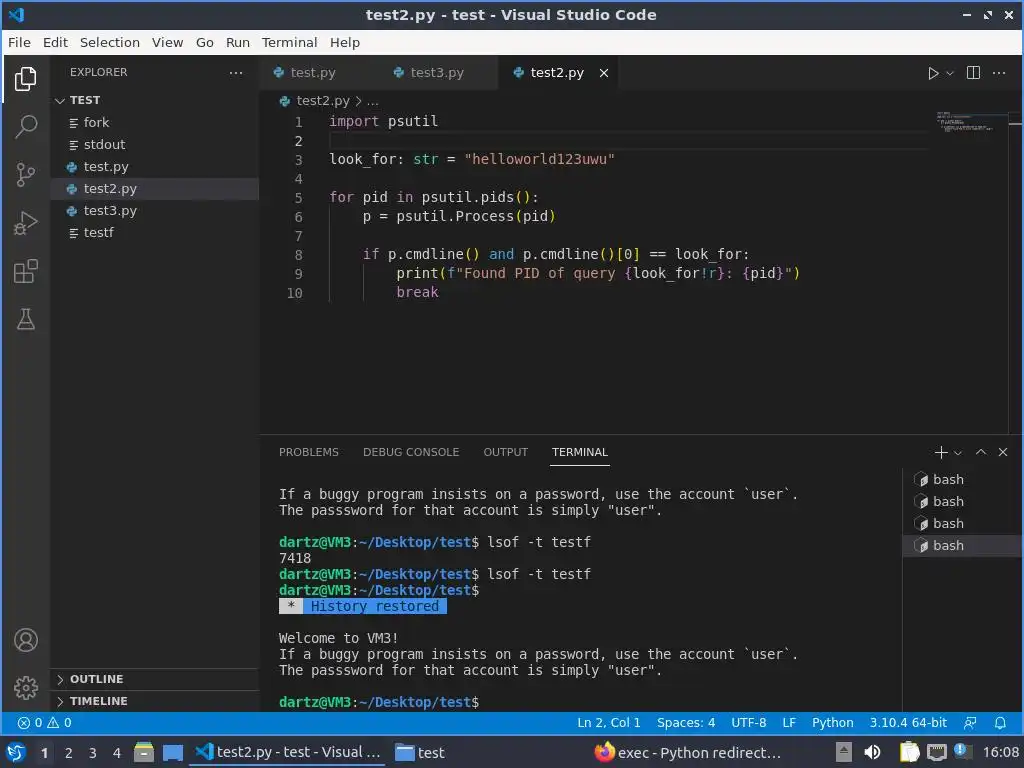Open the file manager icon in taskbar
Image resolution: width=1024 pixels, height=768 pixels.
click(x=144, y=752)
